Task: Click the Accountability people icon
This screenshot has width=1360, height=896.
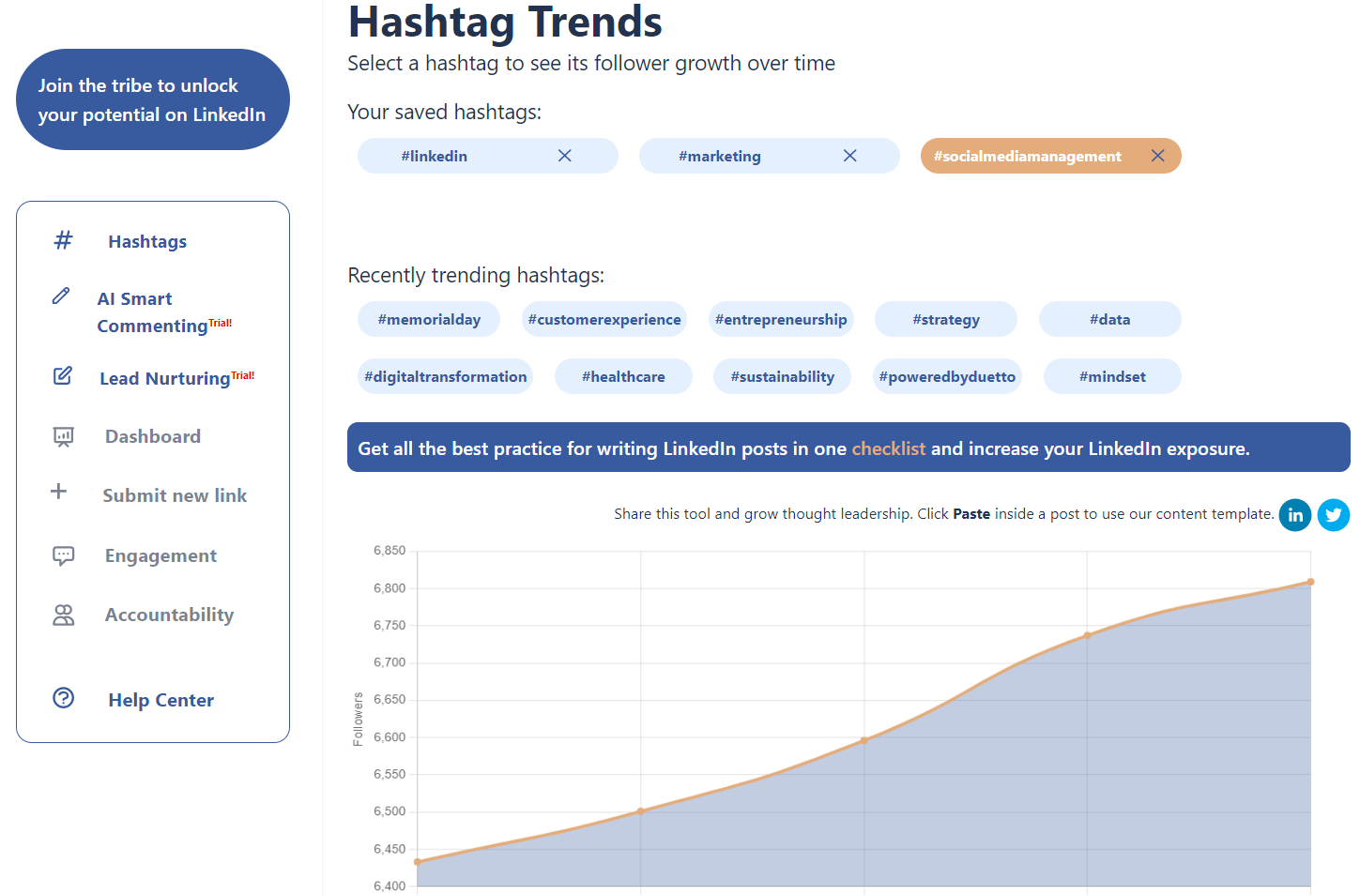Action: (63, 615)
